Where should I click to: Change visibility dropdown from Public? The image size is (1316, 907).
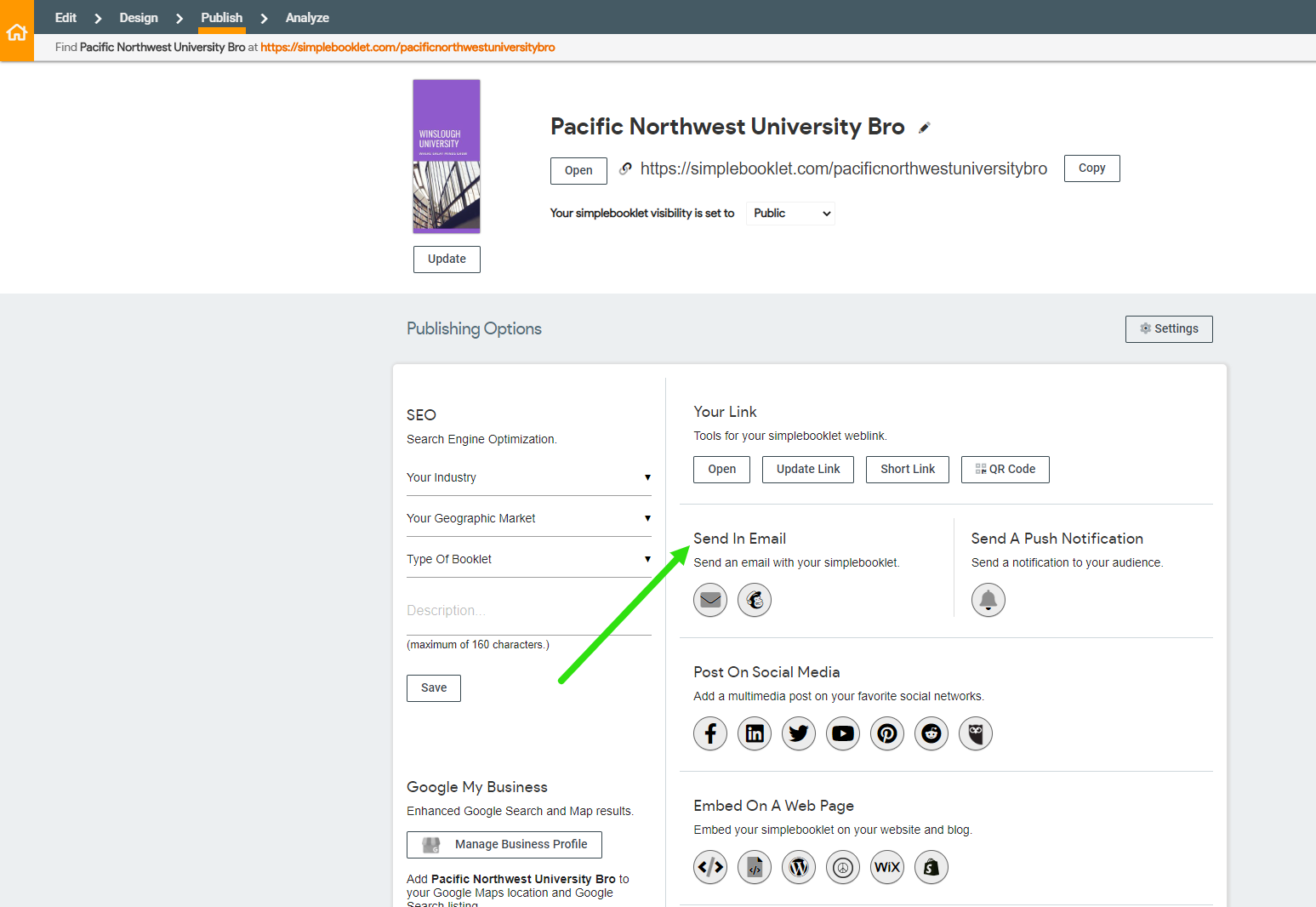[x=791, y=214]
